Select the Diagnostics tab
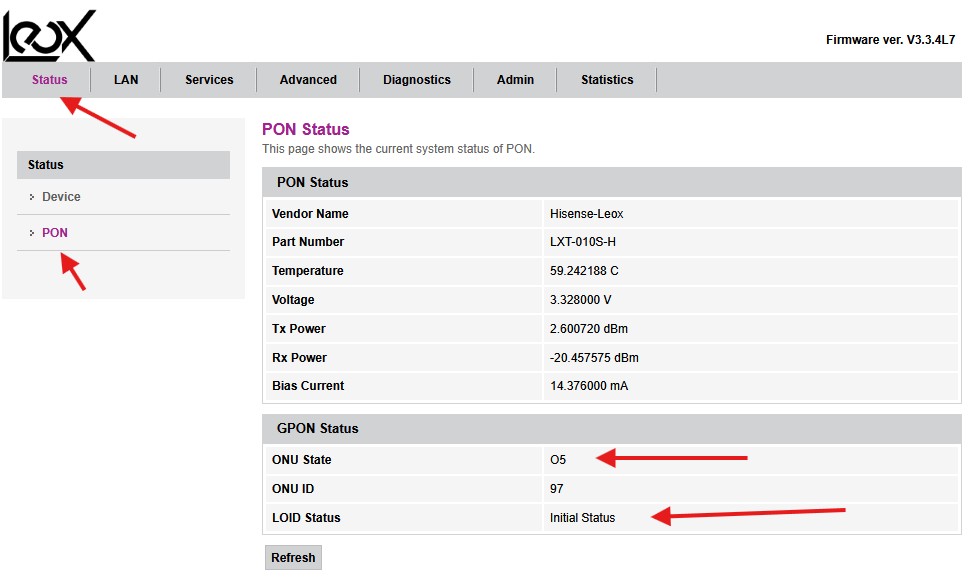969x579 pixels. coord(416,80)
